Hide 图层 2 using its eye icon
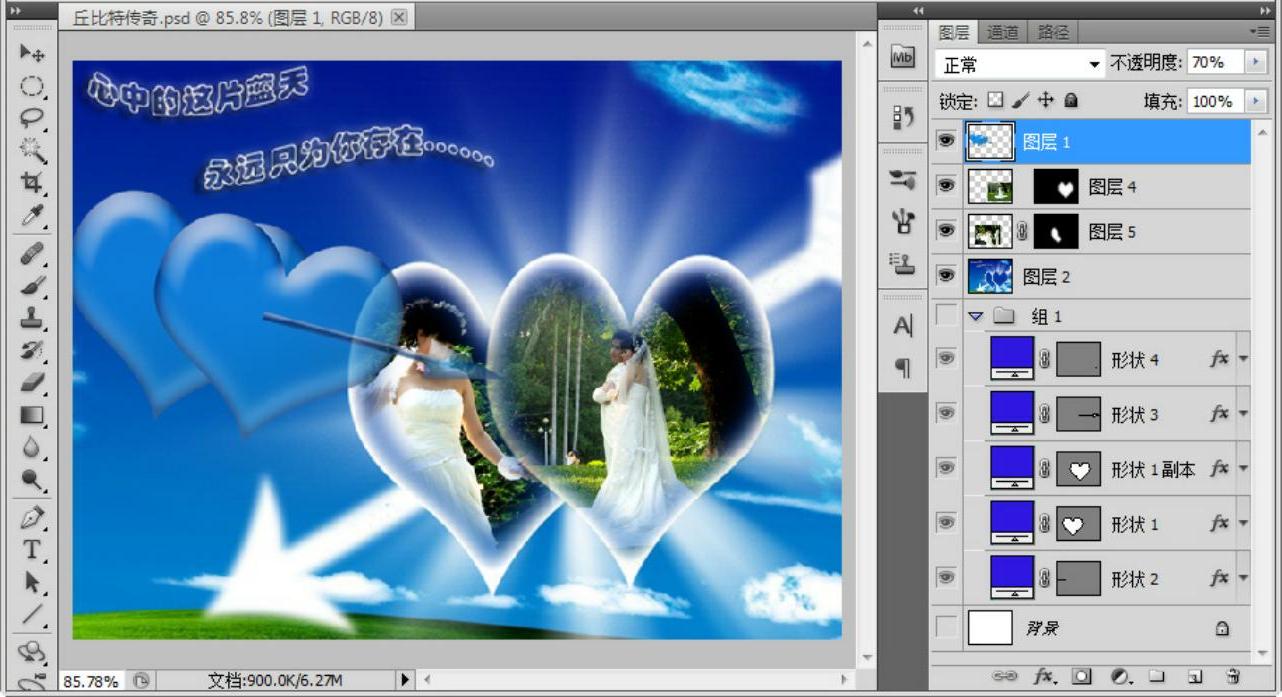The image size is (1282, 697). [945, 275]
